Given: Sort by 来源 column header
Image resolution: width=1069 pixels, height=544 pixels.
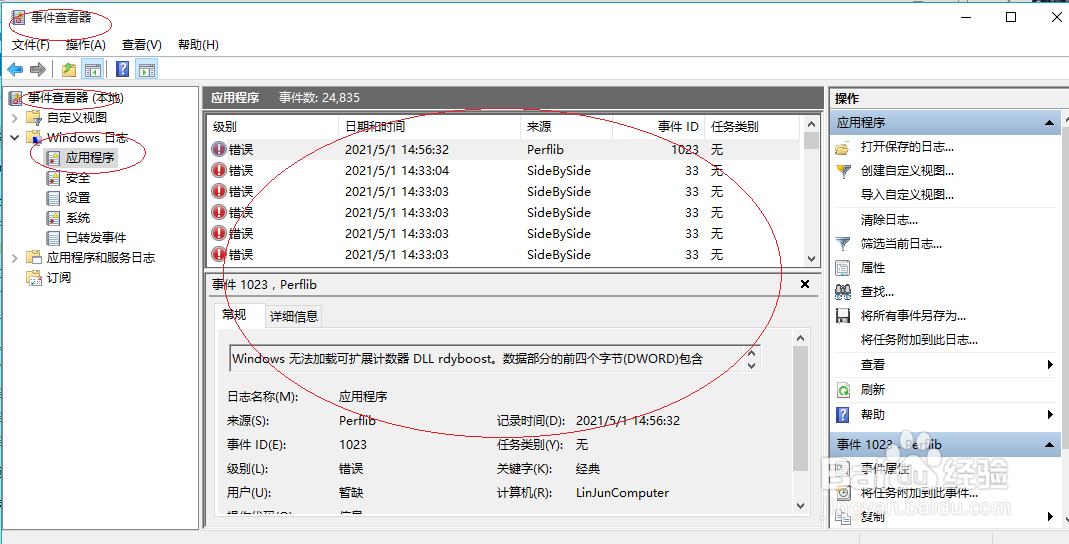Looking at the screenshot, I should [x=566, y=127].
